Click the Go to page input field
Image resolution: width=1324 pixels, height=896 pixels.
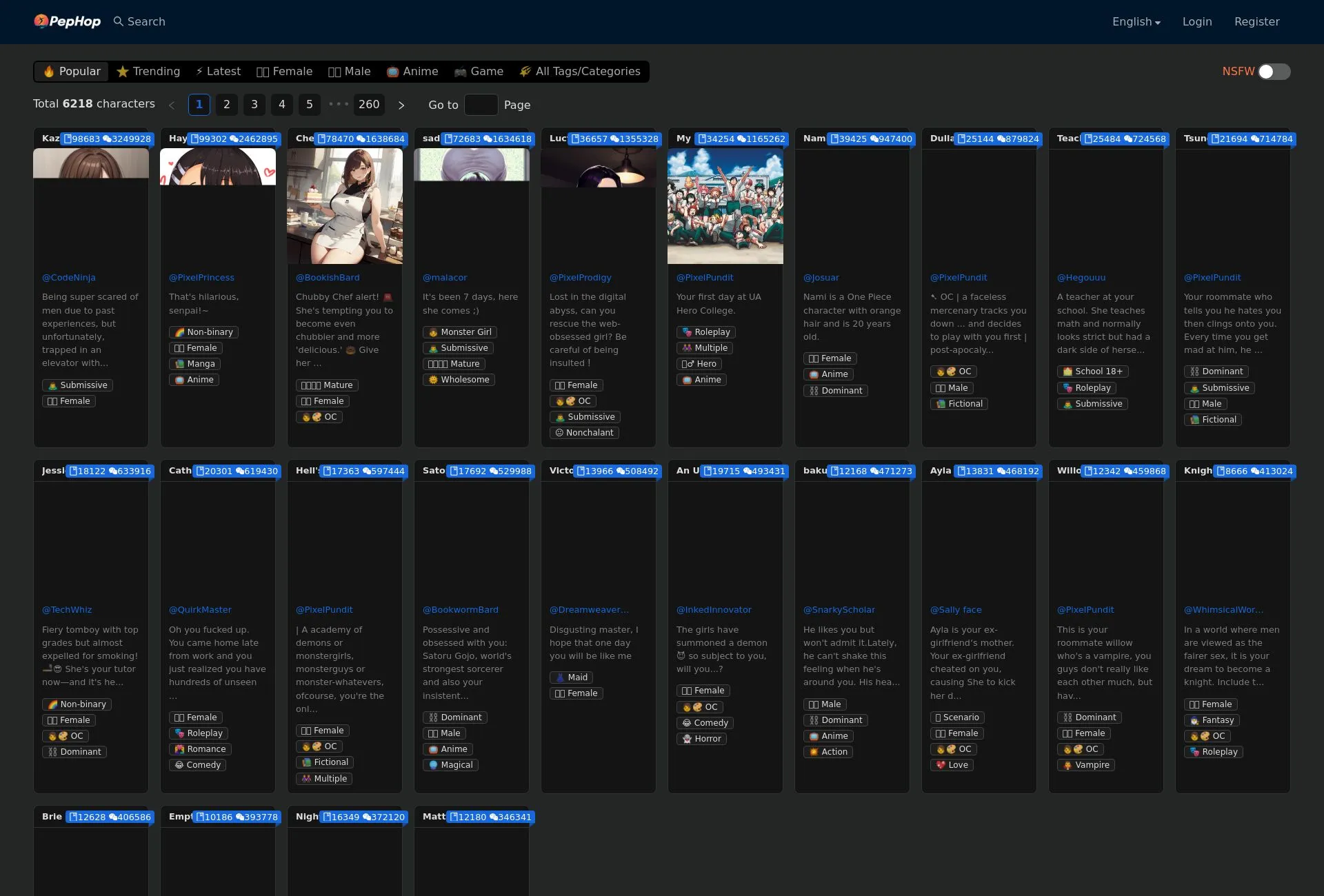481,105
